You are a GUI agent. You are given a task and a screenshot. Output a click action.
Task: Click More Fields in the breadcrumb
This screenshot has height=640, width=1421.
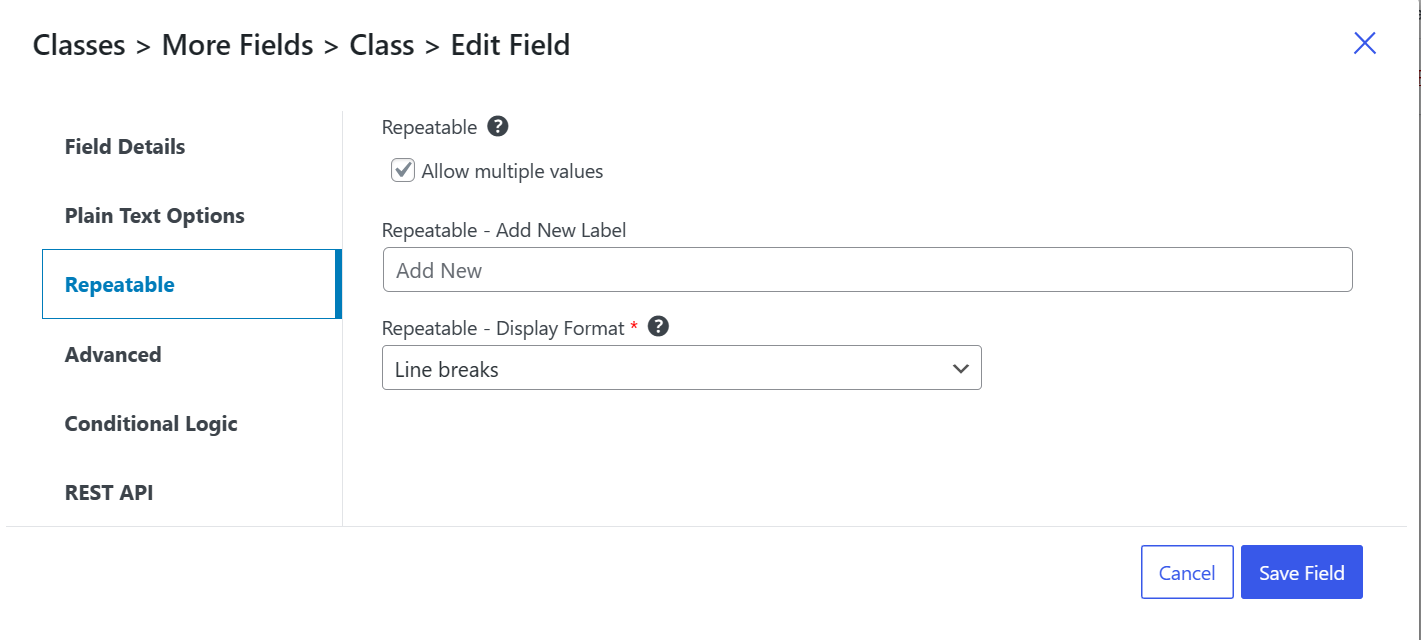click(237, 45)
